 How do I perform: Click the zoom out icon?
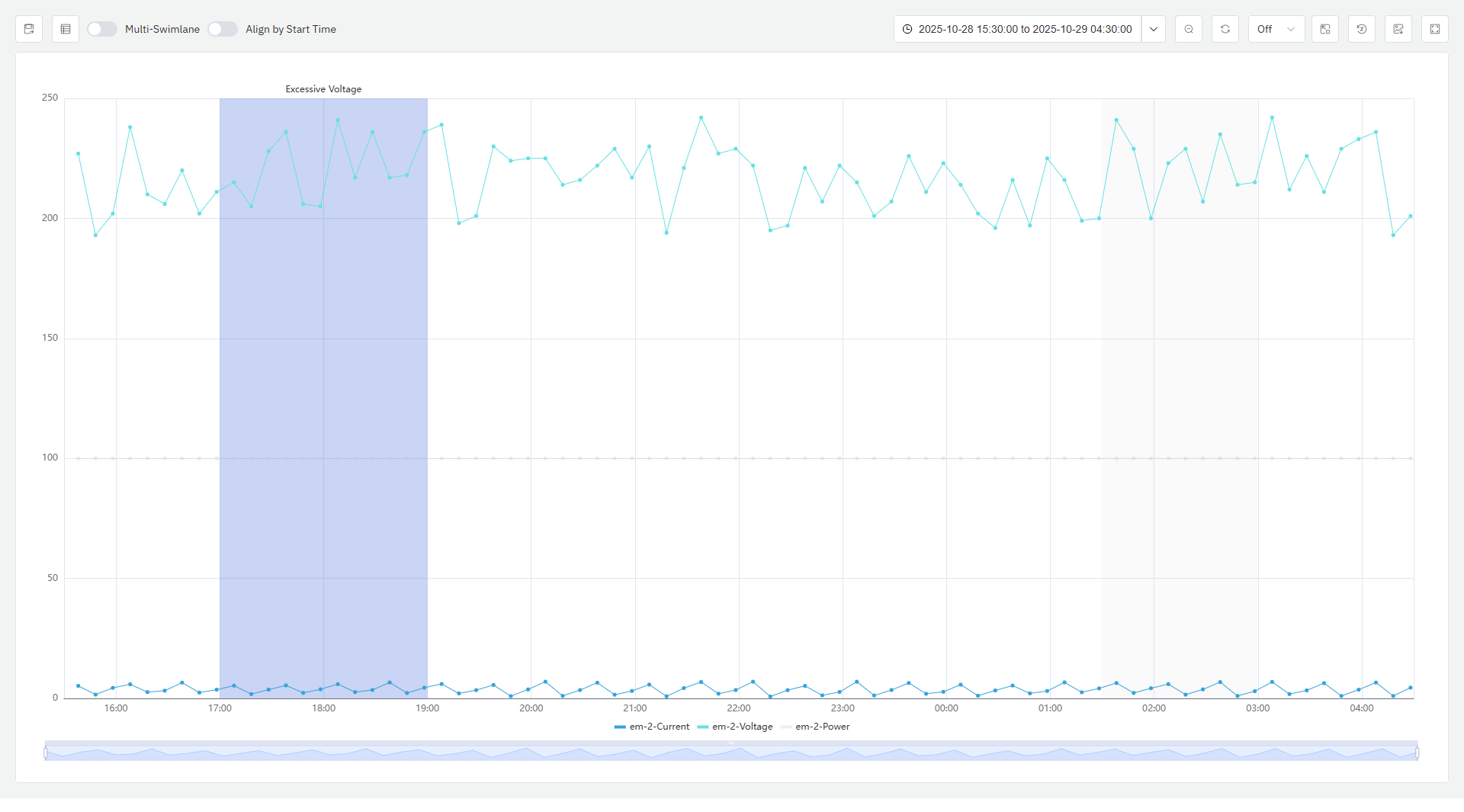coord(1188,29)
